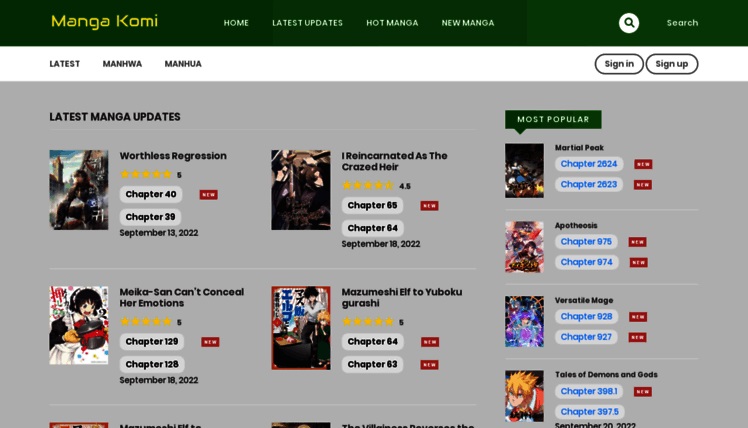Open Versatile Mage cover thumbnail
The height and width of the screenshot is (428, 748).
point(524,321)
